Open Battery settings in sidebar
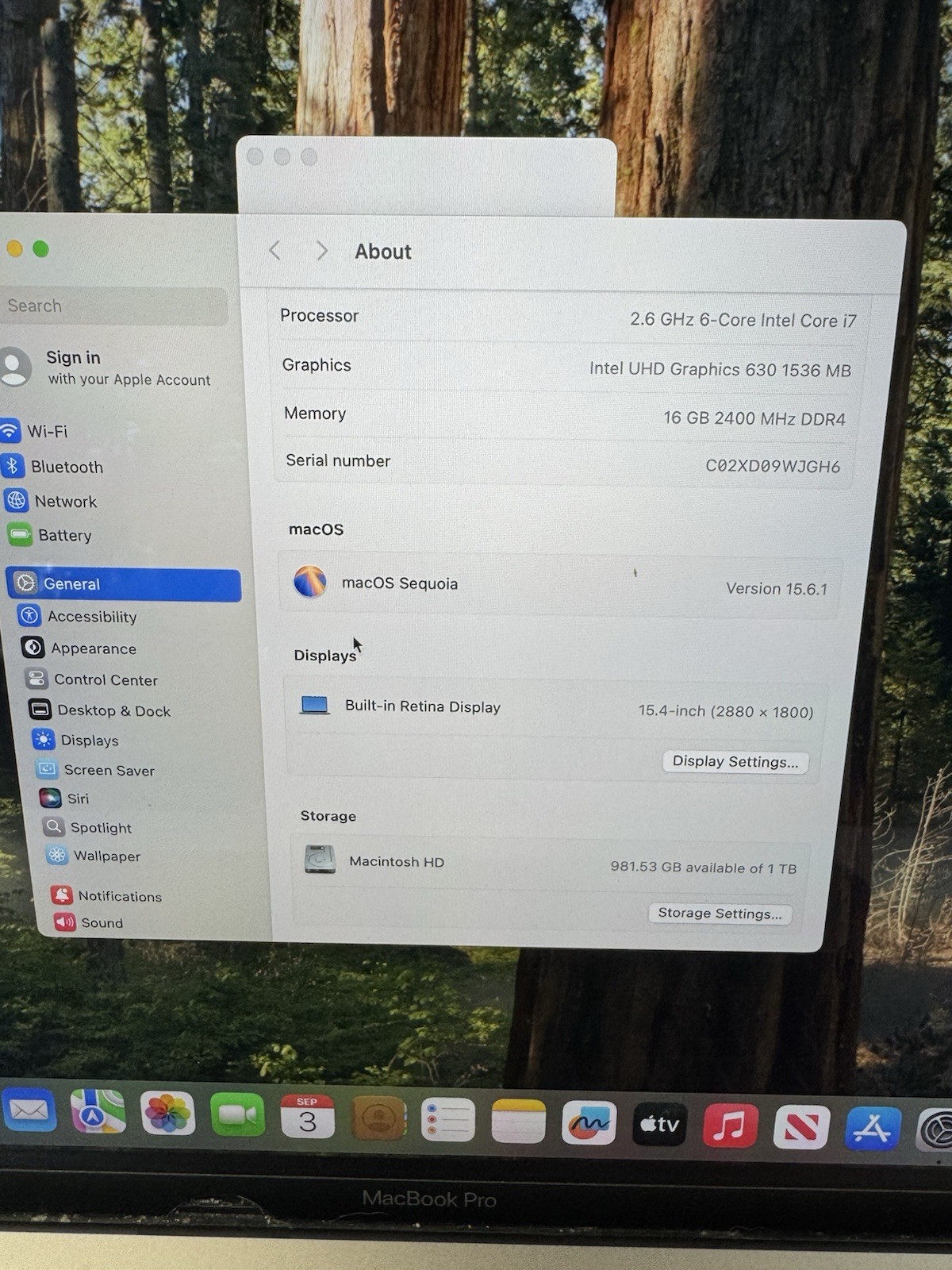The image size is (952, 1270). point(51,535)
